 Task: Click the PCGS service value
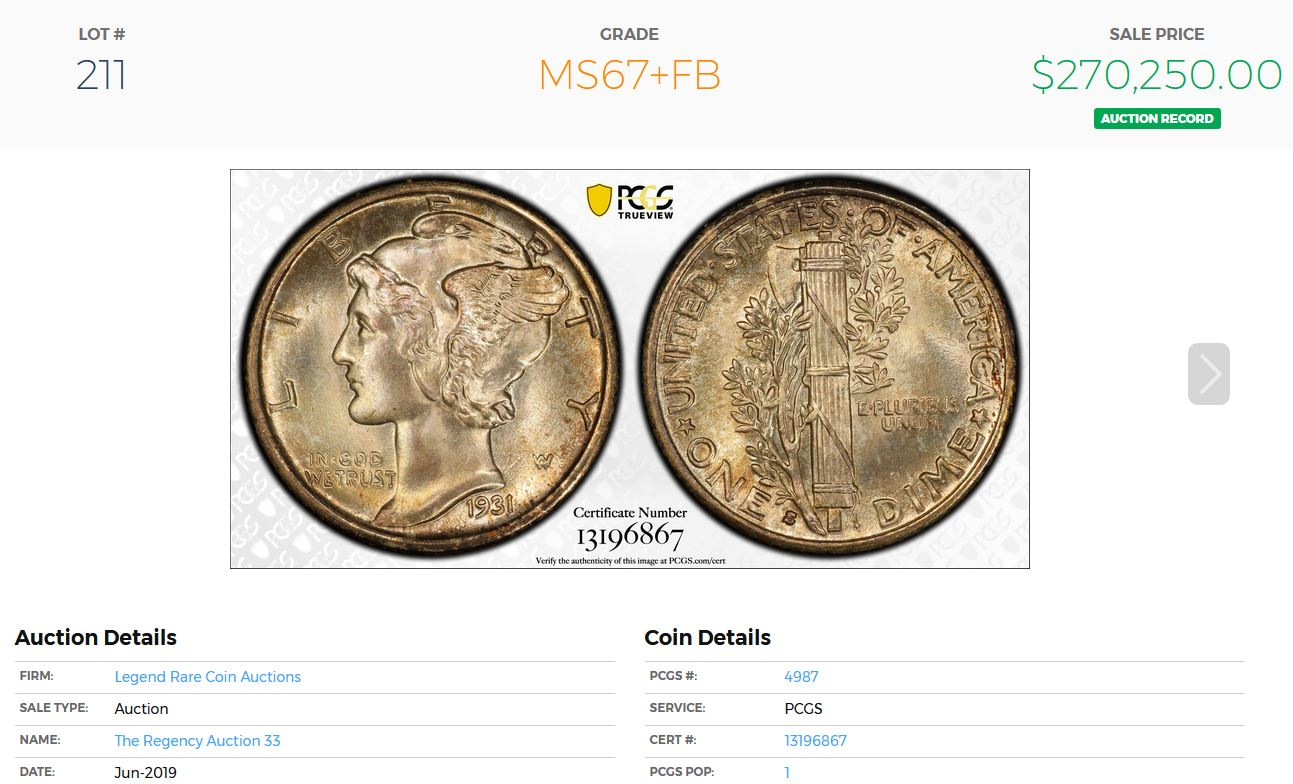click(803, 709)
